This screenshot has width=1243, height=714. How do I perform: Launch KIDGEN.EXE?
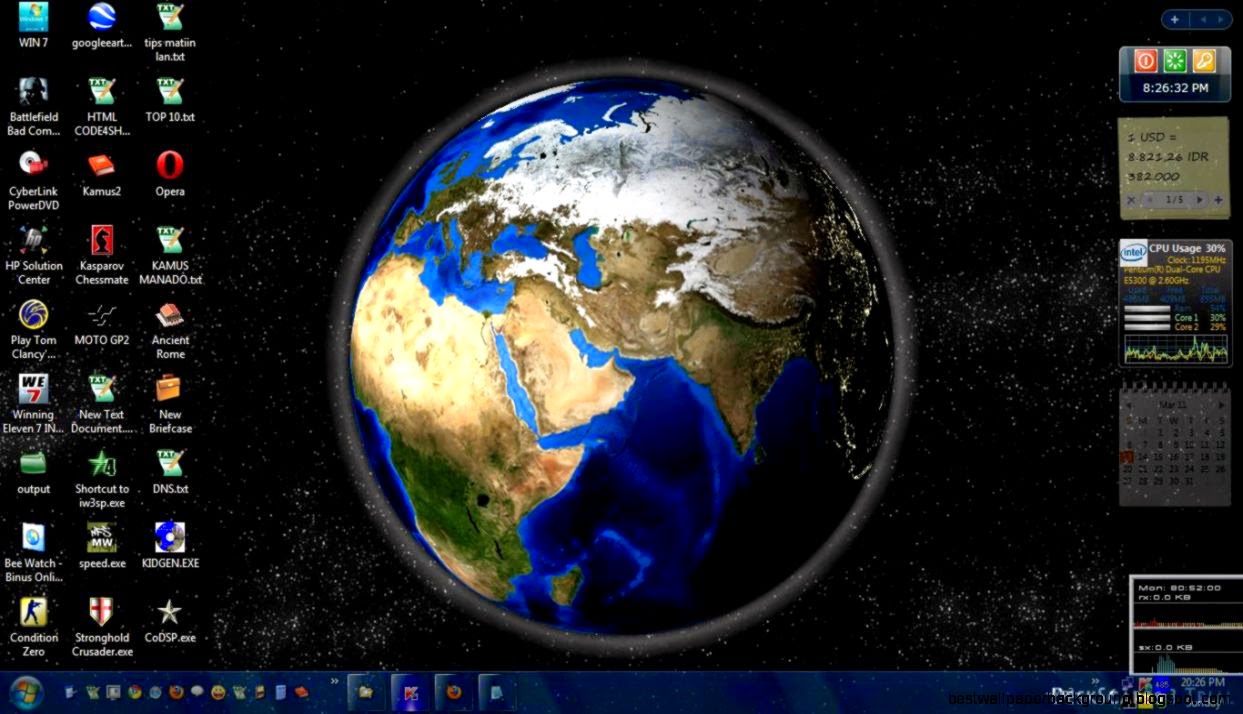[170, 546]
